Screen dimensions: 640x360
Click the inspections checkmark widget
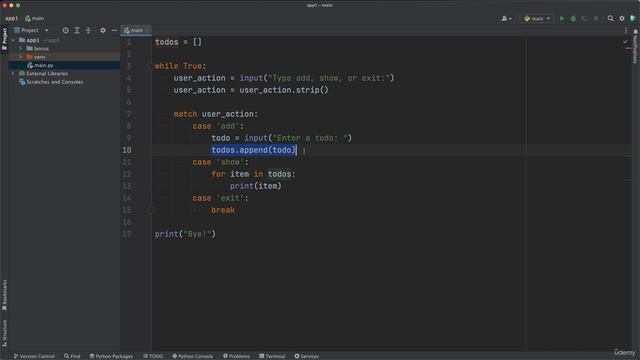pos(625,42)
